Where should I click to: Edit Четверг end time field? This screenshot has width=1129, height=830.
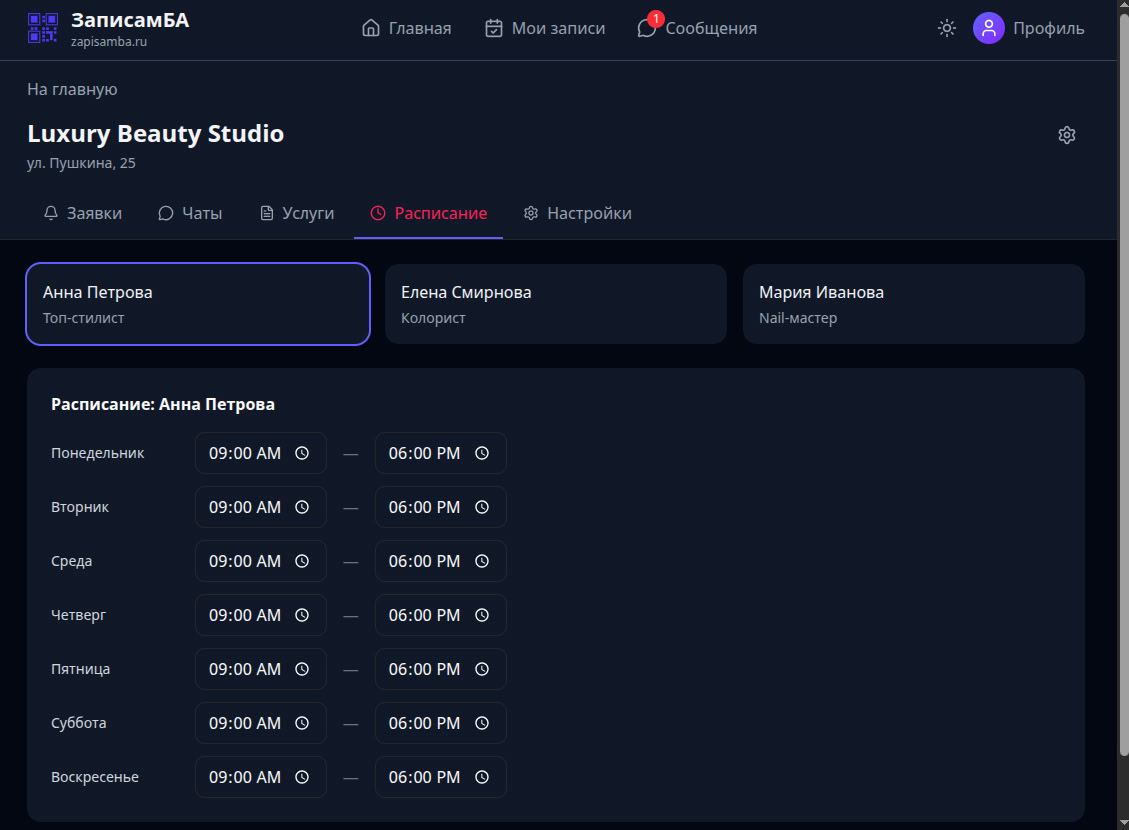pos(441,615)
